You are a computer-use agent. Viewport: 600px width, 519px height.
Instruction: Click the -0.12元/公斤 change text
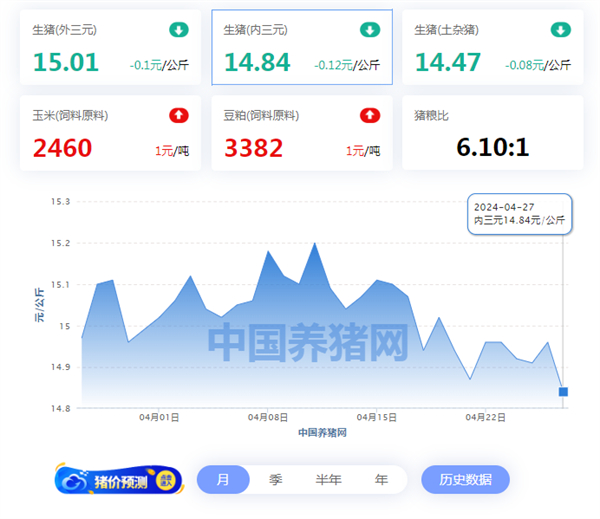(347, 65)
